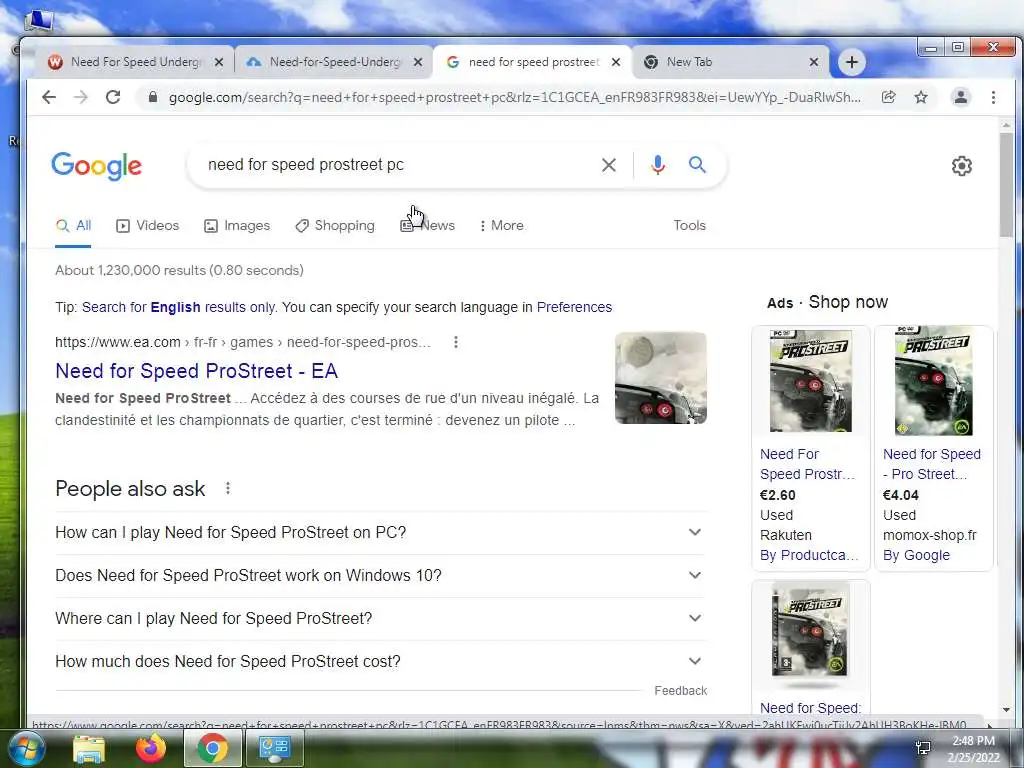The image size is (1024, 768).
Task: Click momox ProStreet cover image
Action: click(x=934, y=381)
